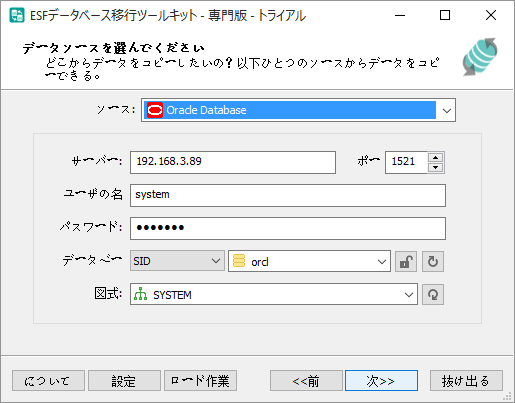The height and width of the screenshot is (403, 515).
Task: Click the サーバー label
Action: (97, 162)
